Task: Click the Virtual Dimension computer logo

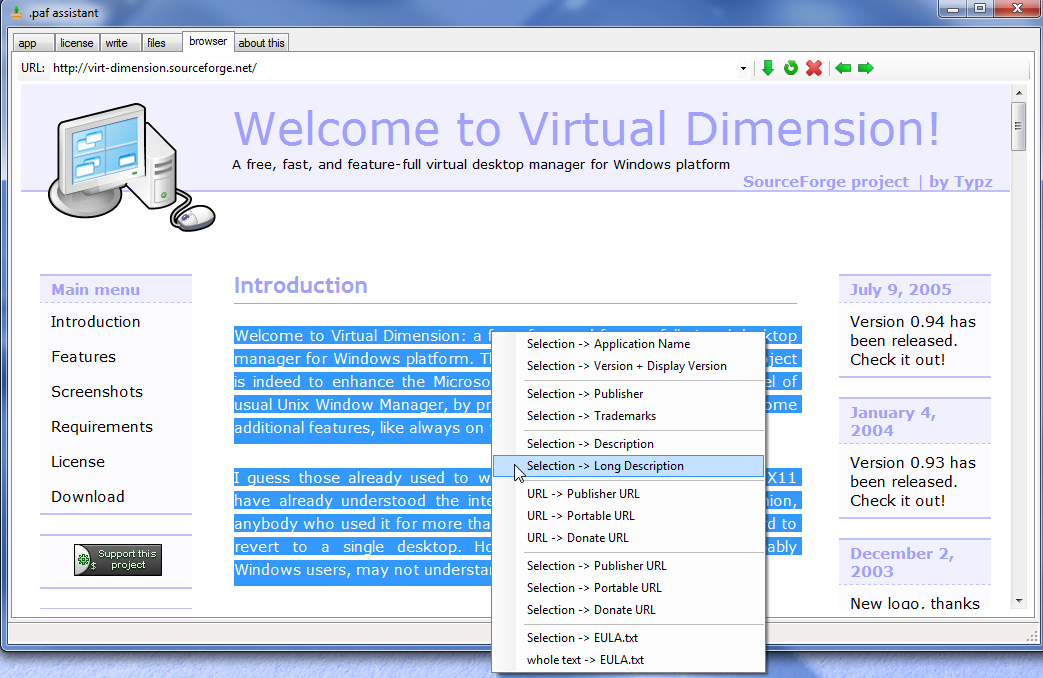Action: coord(131,167)
